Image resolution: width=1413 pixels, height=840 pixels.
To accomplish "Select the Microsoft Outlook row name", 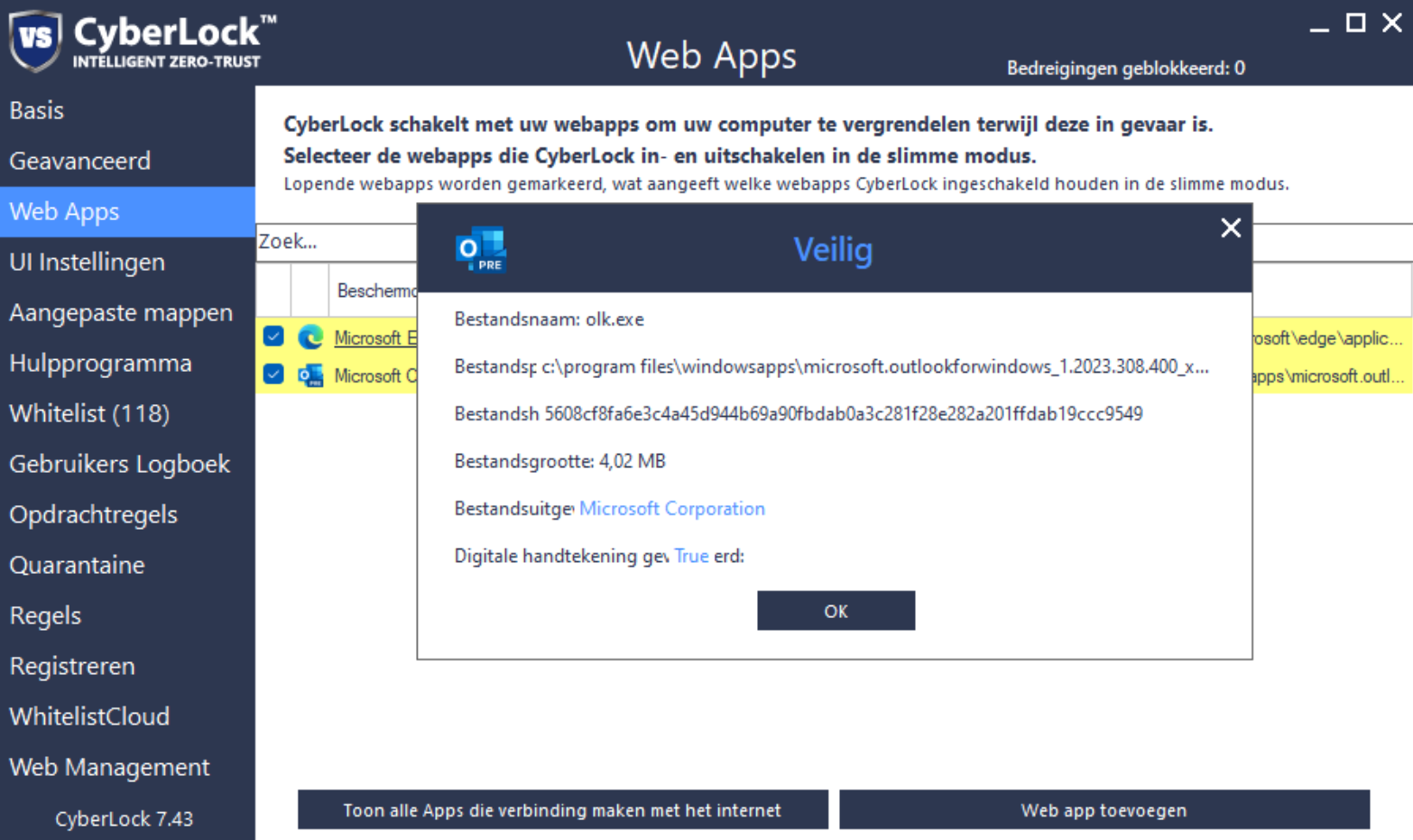I will pyautogui.click(x=375, y=375).
